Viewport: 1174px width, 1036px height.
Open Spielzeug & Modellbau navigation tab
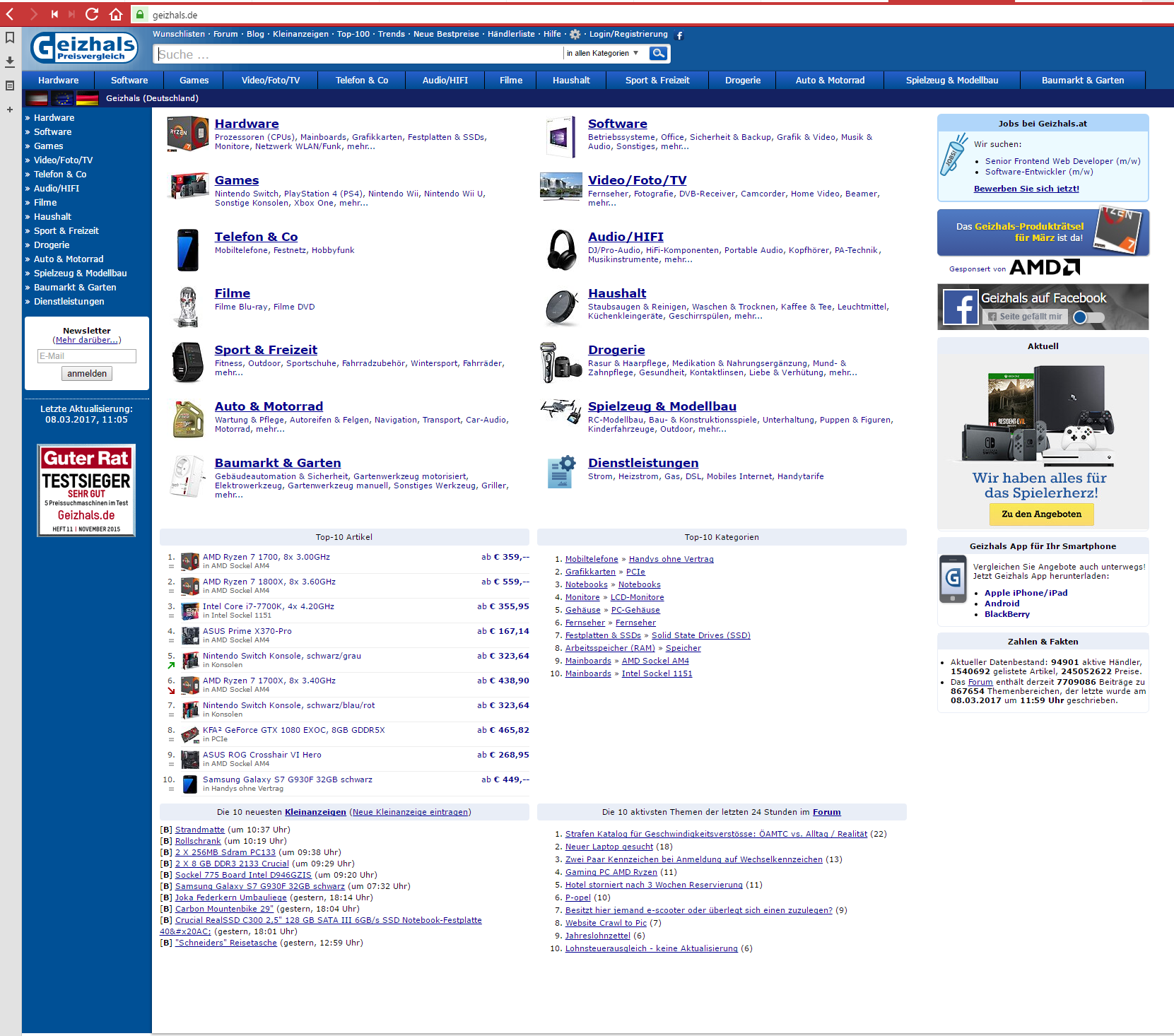tap(952, 81)
